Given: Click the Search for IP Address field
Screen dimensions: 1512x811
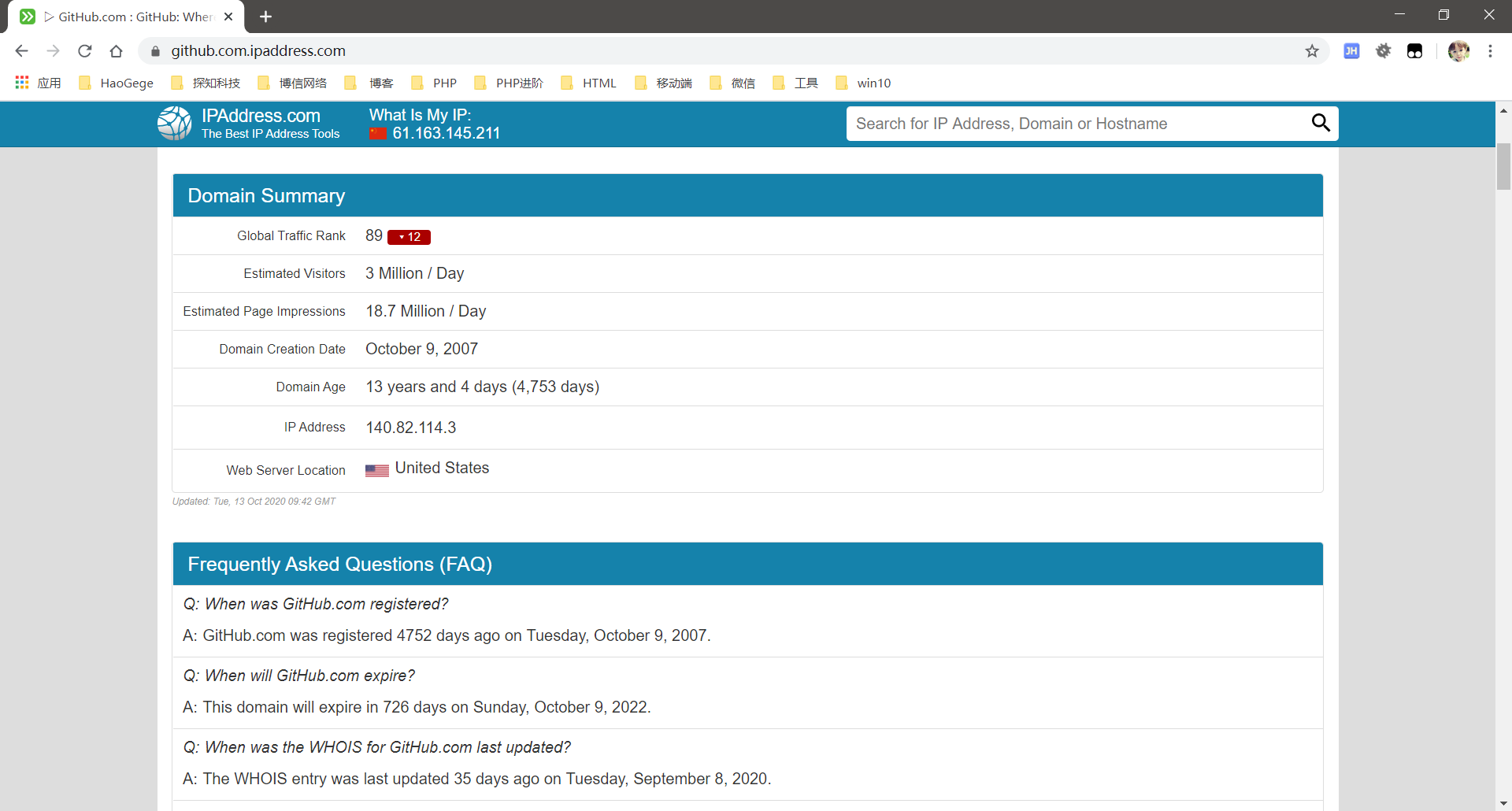Looking at the screenshot, I should pos(1075,124).
